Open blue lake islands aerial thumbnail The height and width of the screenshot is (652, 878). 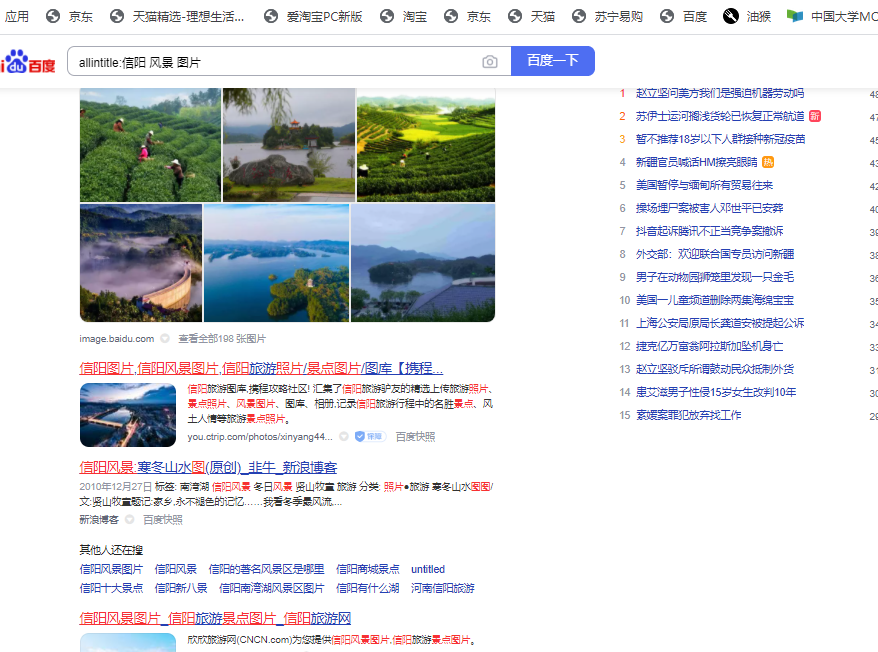coord(276,263)
